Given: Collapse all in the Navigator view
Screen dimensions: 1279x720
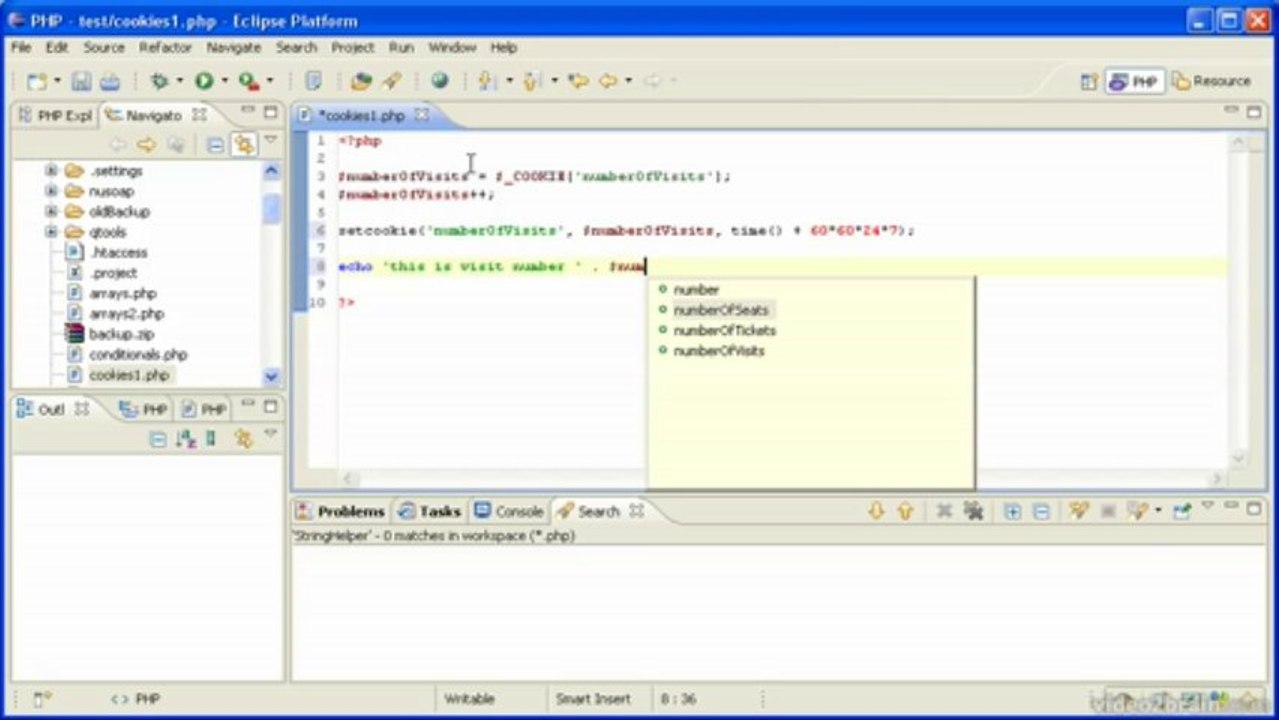Looking at the screenshot, I should [x=215, y=145].
